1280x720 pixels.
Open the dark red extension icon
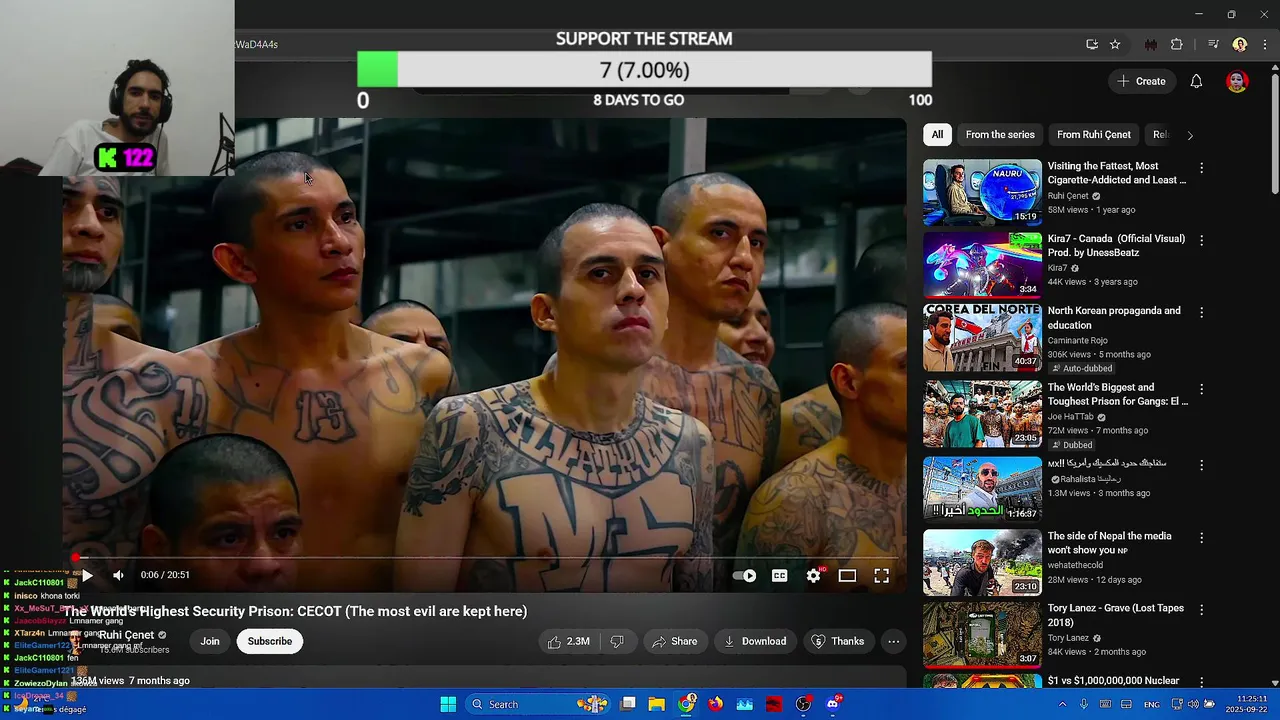[1151, 44]
